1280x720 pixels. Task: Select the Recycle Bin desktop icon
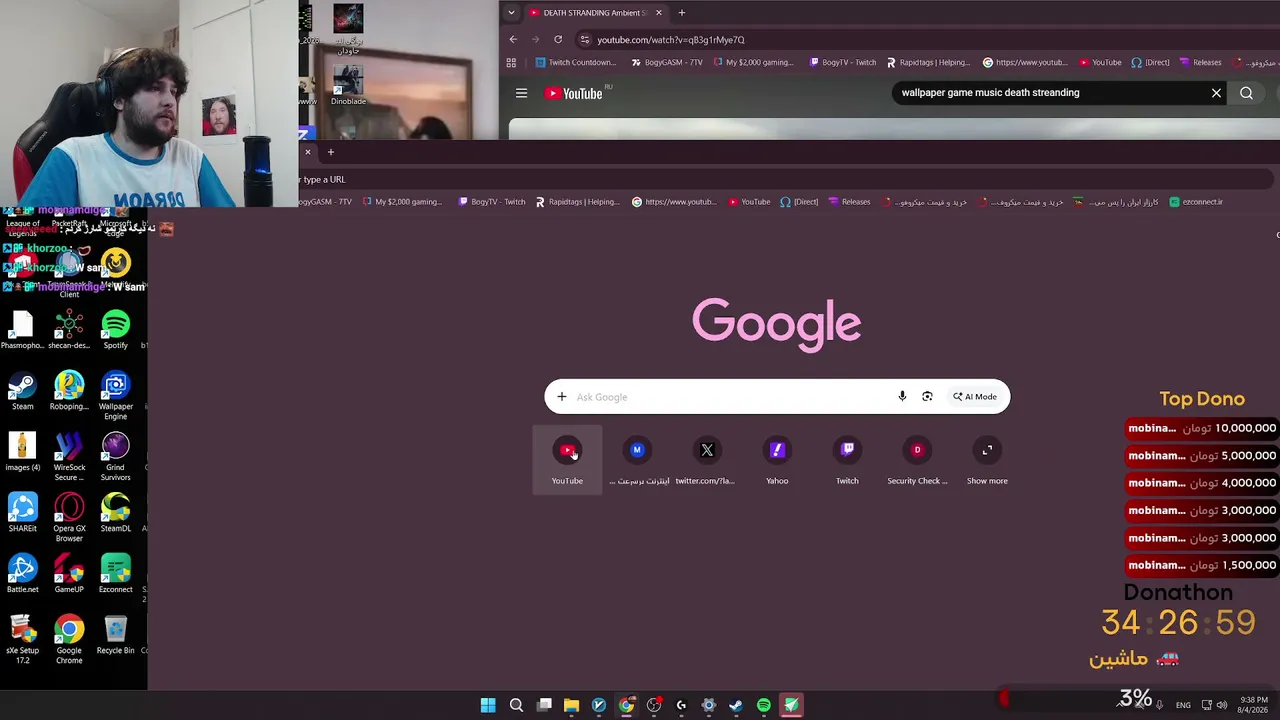[x=115, y=636]
